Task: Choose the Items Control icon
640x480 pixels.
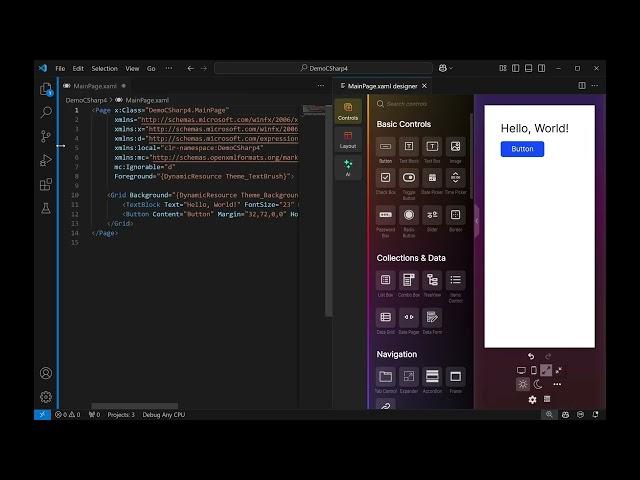Action: click(x=456, y=280)
